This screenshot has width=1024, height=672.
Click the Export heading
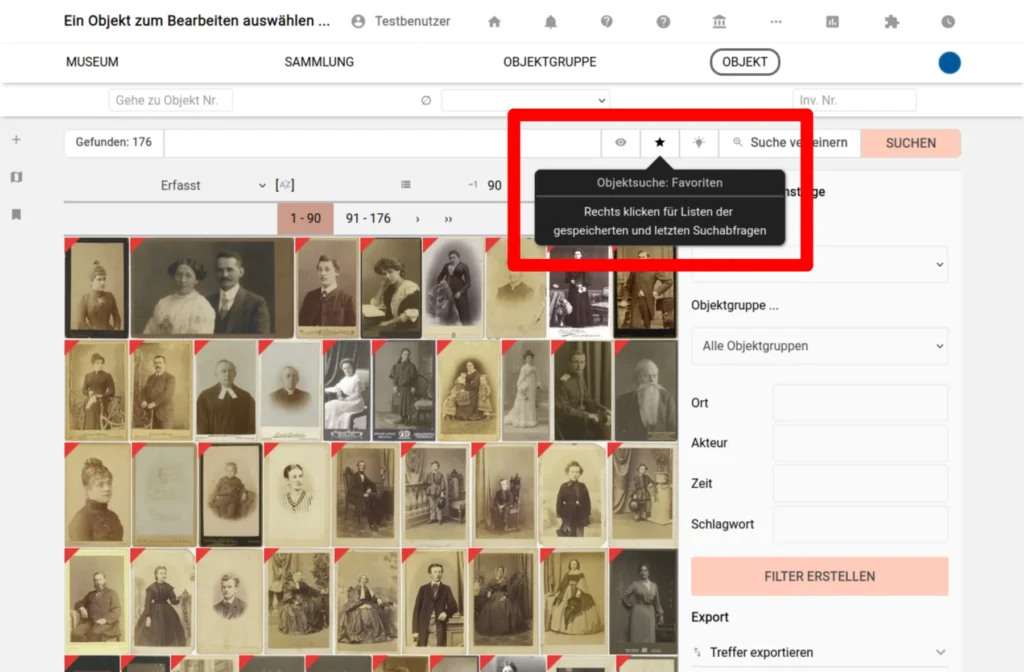[x=709, y=616]
